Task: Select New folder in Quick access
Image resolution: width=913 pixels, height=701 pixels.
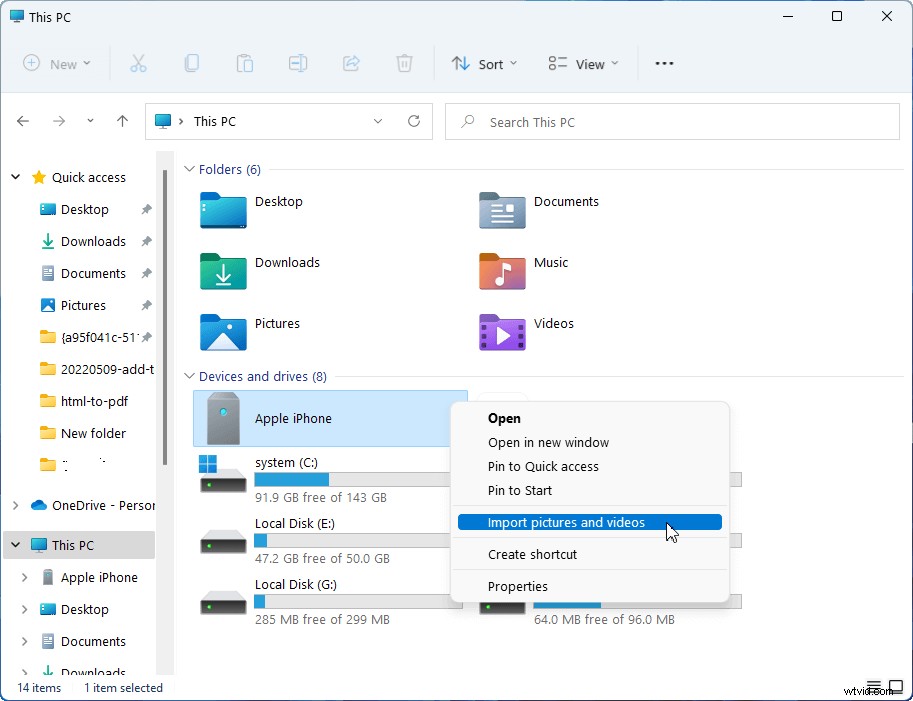Action: click(93, 433)
